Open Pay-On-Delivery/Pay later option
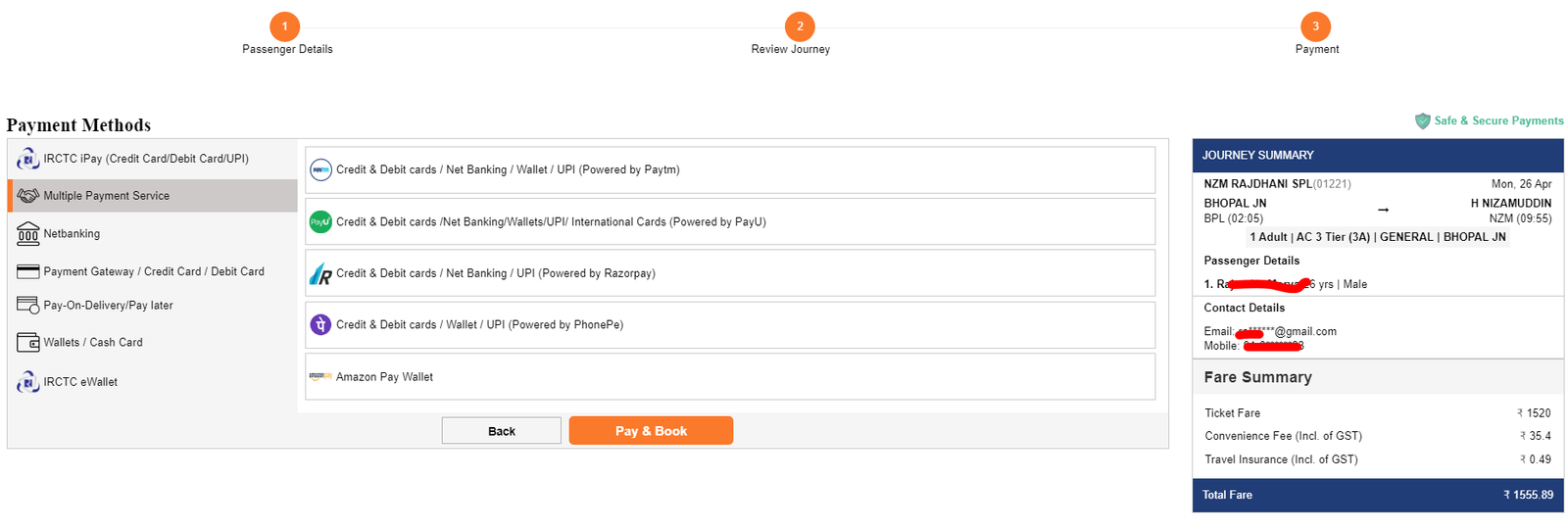The height and width of the screenshot is (528, 1568). point(108,306)
